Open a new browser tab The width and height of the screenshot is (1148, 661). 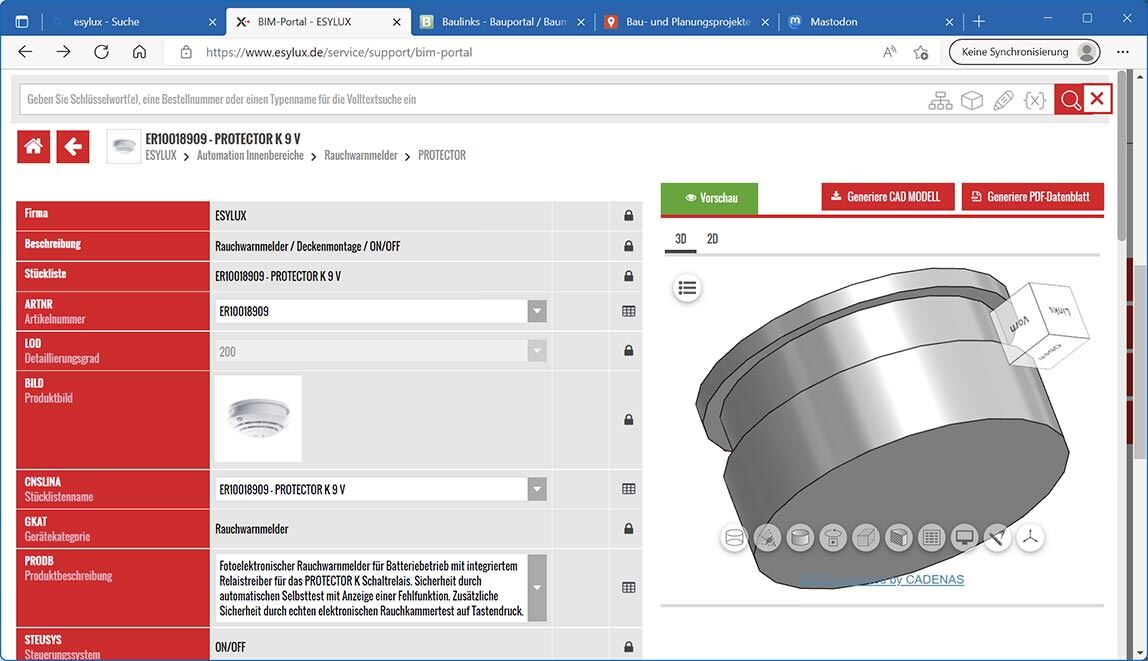coord(978,22)
